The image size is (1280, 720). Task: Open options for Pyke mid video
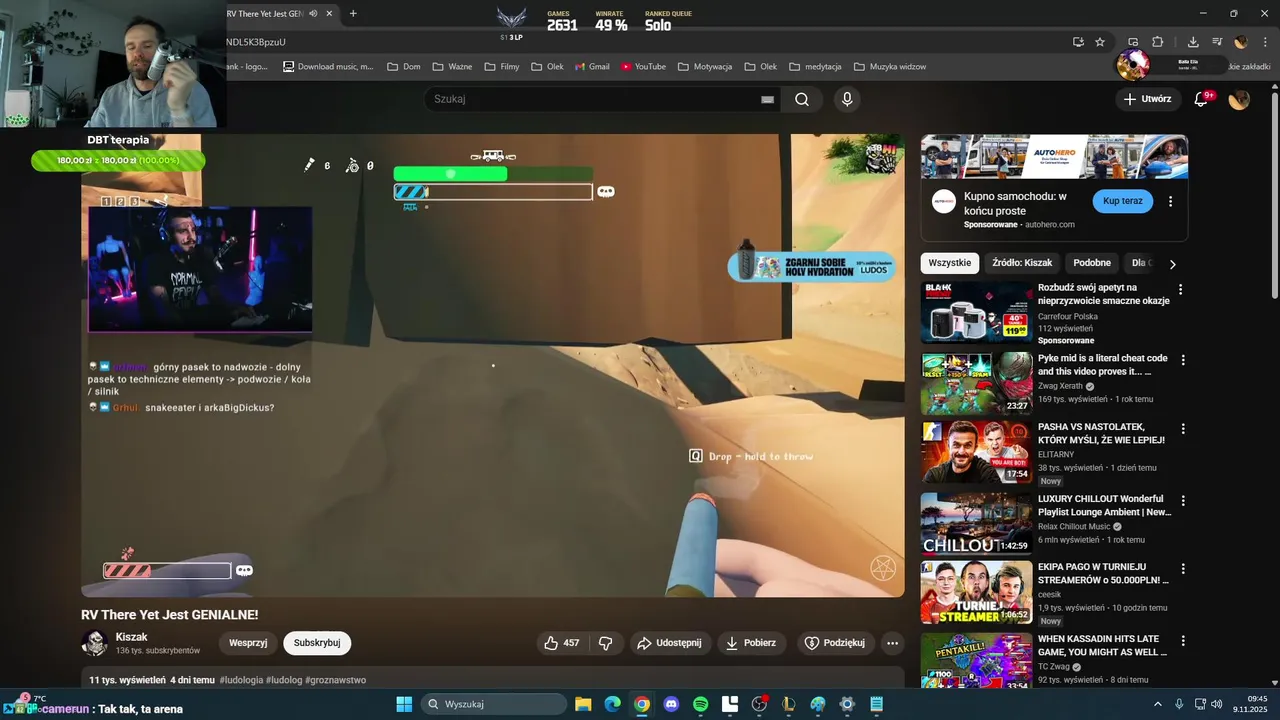(1183, 360)
